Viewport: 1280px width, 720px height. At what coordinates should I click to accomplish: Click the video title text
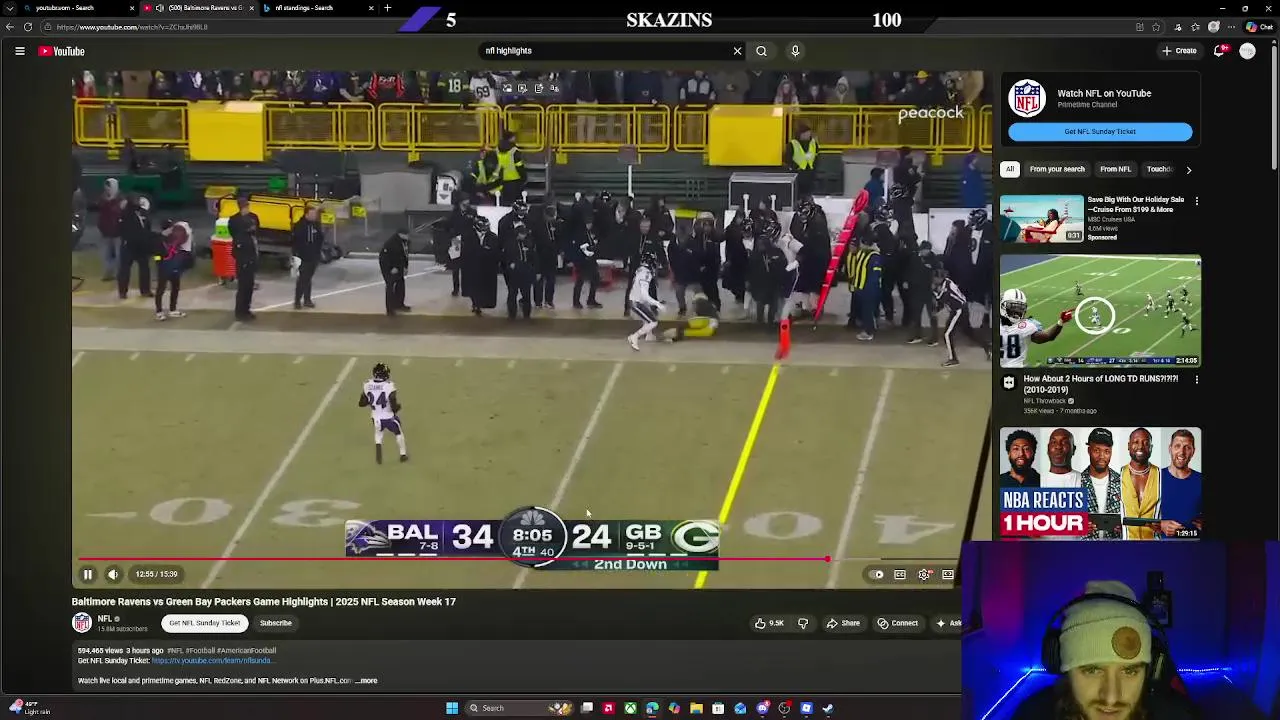[x=263, y=602]
